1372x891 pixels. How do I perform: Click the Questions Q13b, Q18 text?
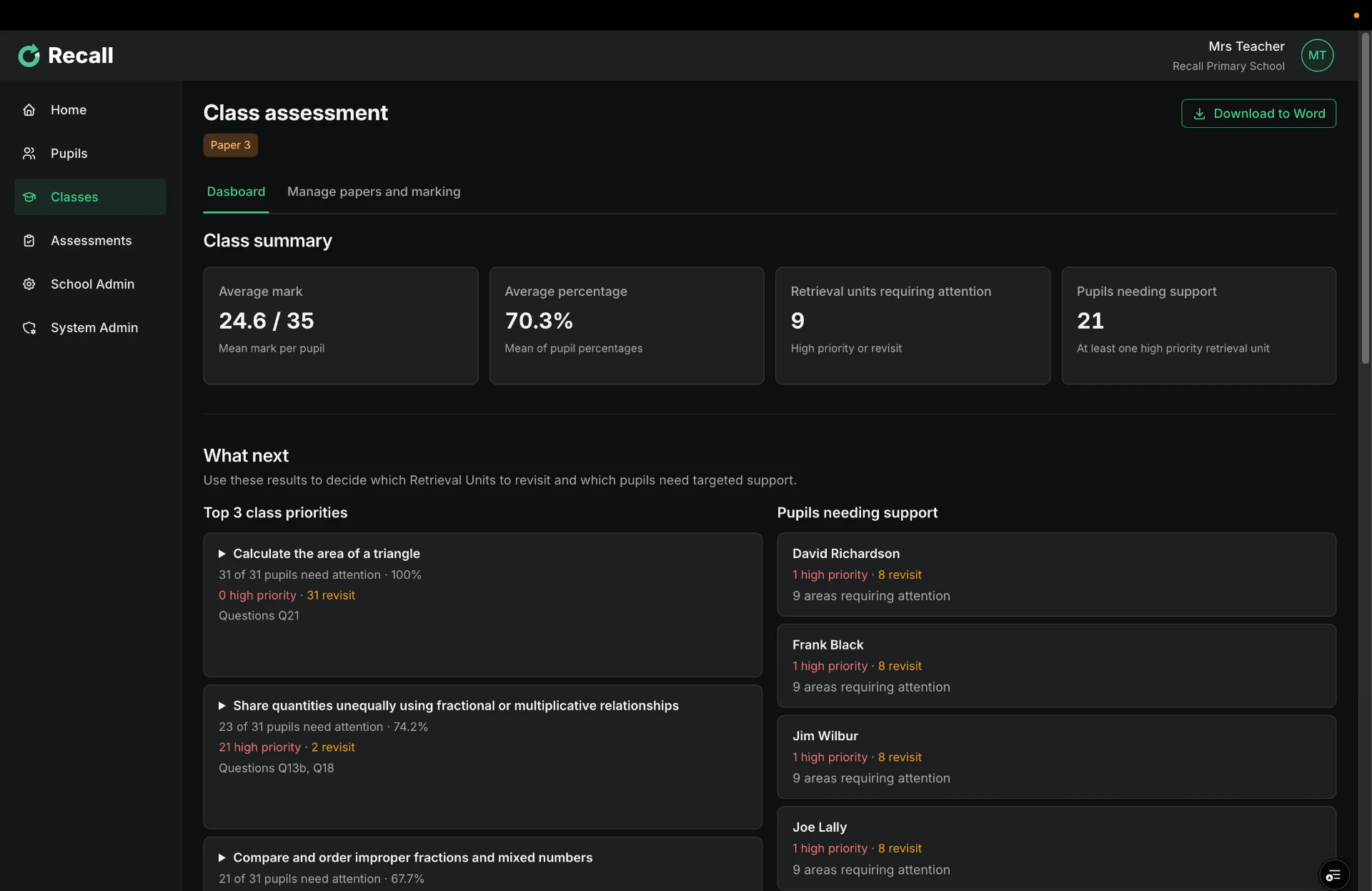[x=276, y=768]
